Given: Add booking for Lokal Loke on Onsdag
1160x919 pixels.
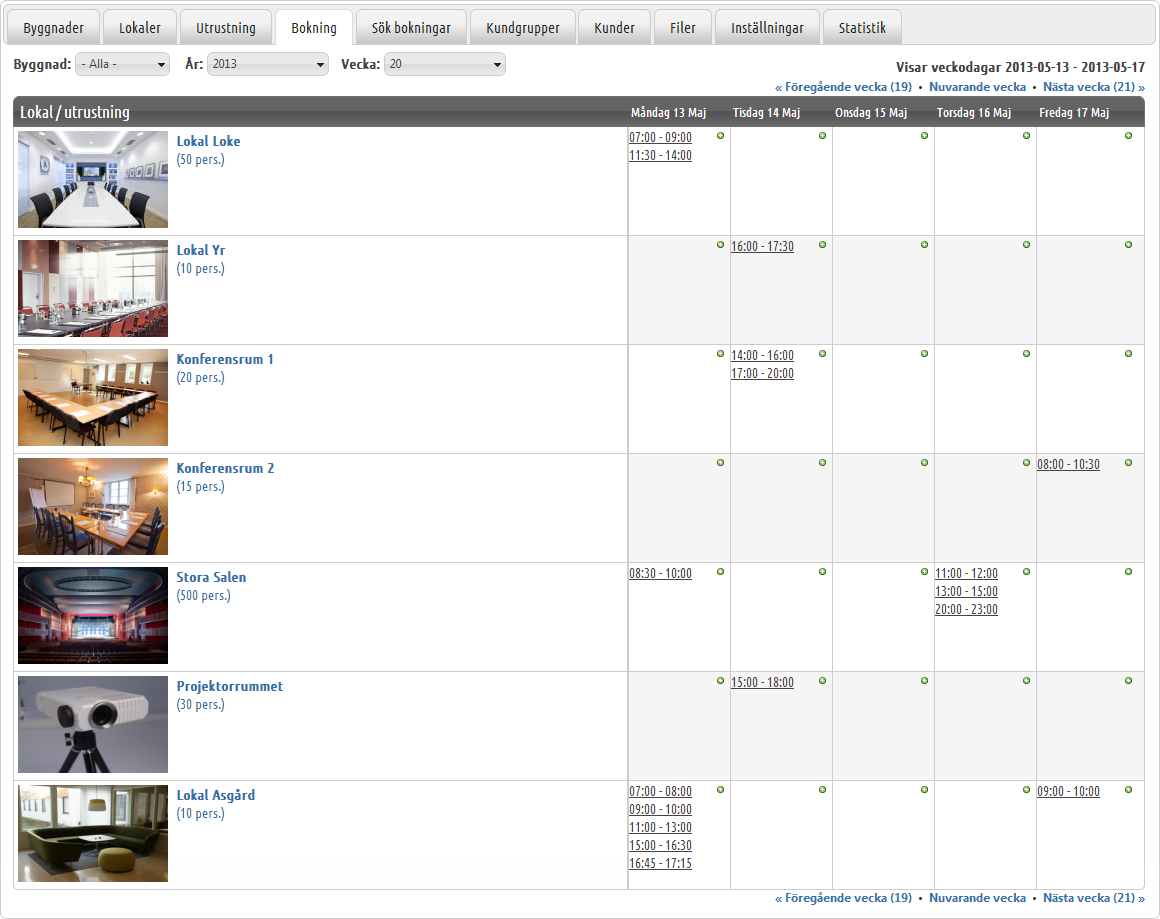Looking at the screenshot, I should coord(925,135).
